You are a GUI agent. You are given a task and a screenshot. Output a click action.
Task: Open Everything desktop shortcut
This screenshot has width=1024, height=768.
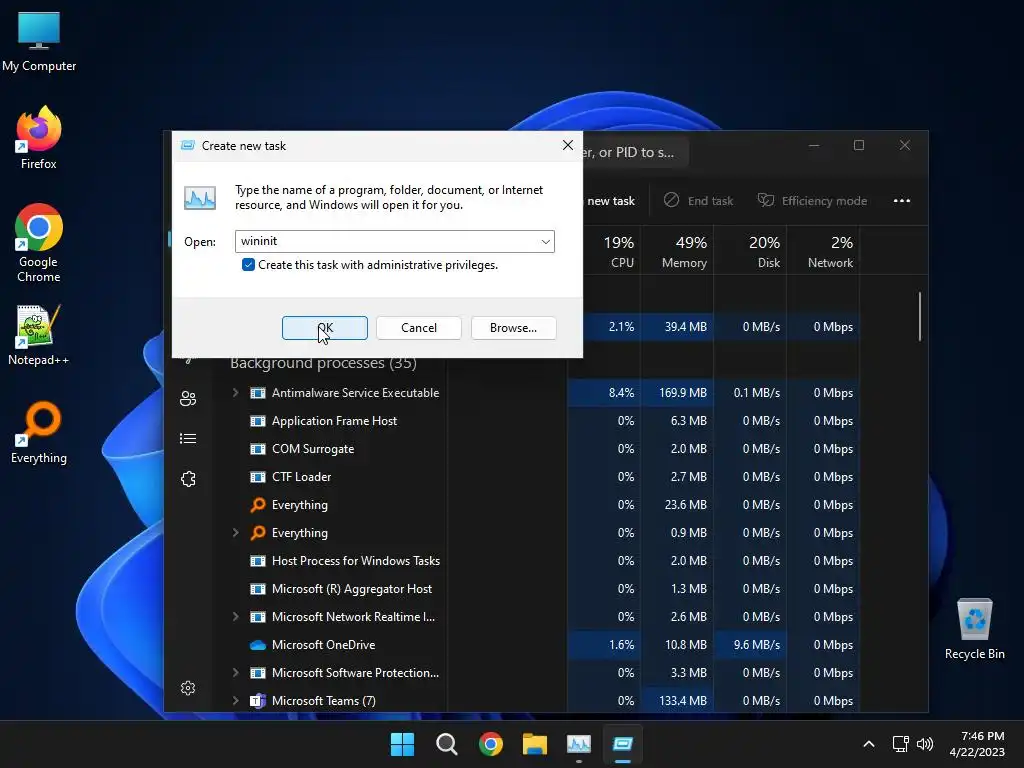click(39, 433)
